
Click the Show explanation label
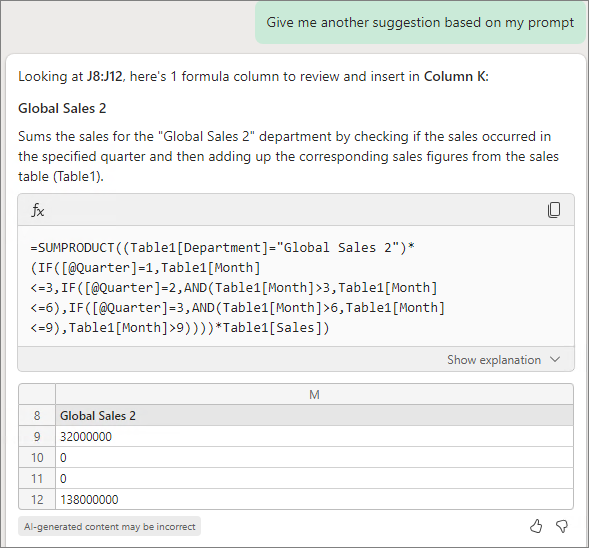494,360
